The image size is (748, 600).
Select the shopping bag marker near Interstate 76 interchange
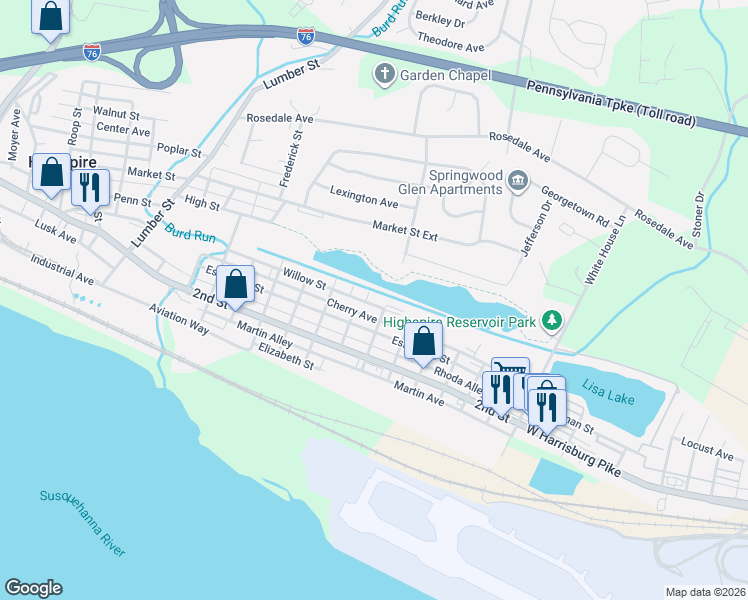click(x=51, y=20)
